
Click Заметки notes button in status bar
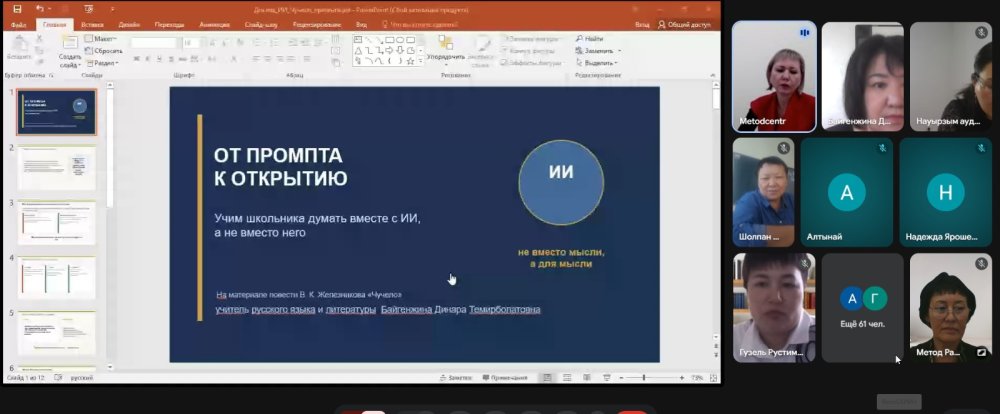point(456,378)
